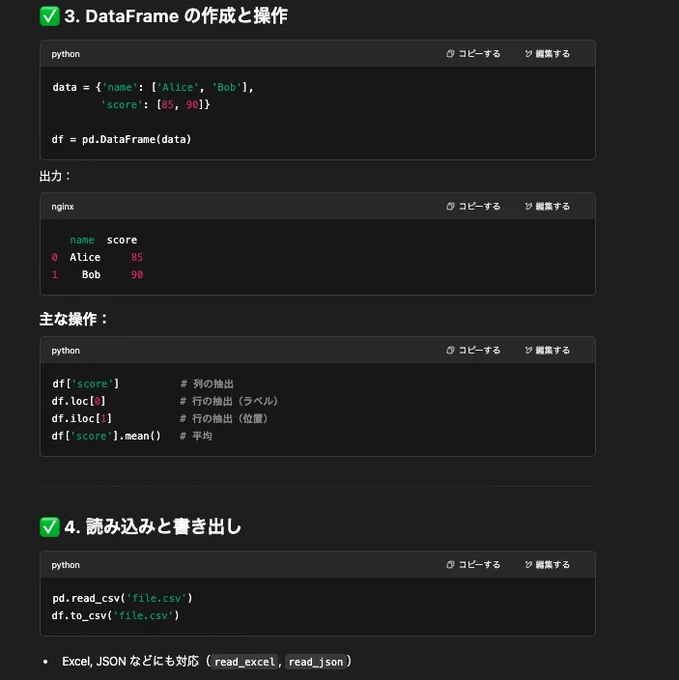Click the 'Alice' string in the data dictionary
Screen dimensions: 679x680
178,88
